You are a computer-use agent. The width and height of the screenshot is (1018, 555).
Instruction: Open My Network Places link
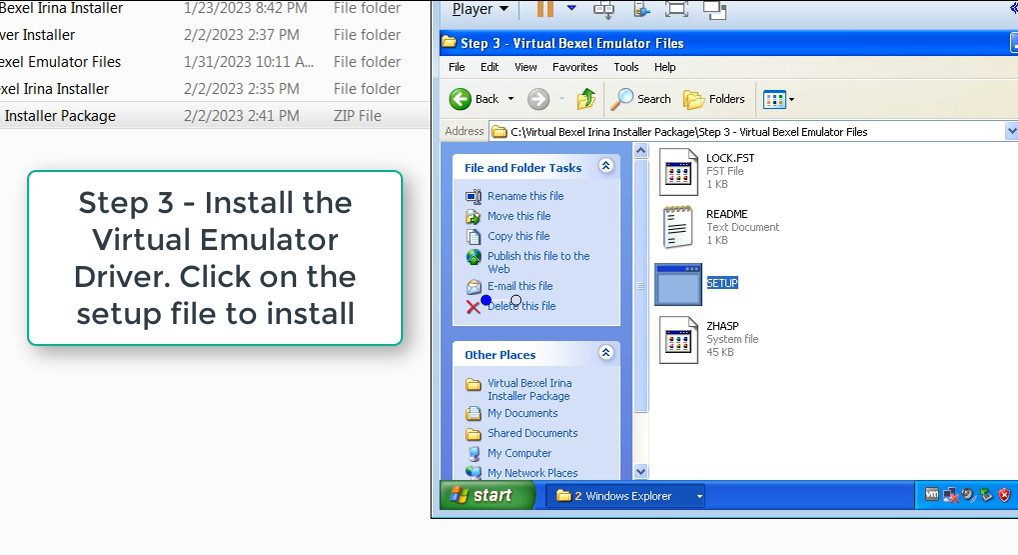point(532,473)
